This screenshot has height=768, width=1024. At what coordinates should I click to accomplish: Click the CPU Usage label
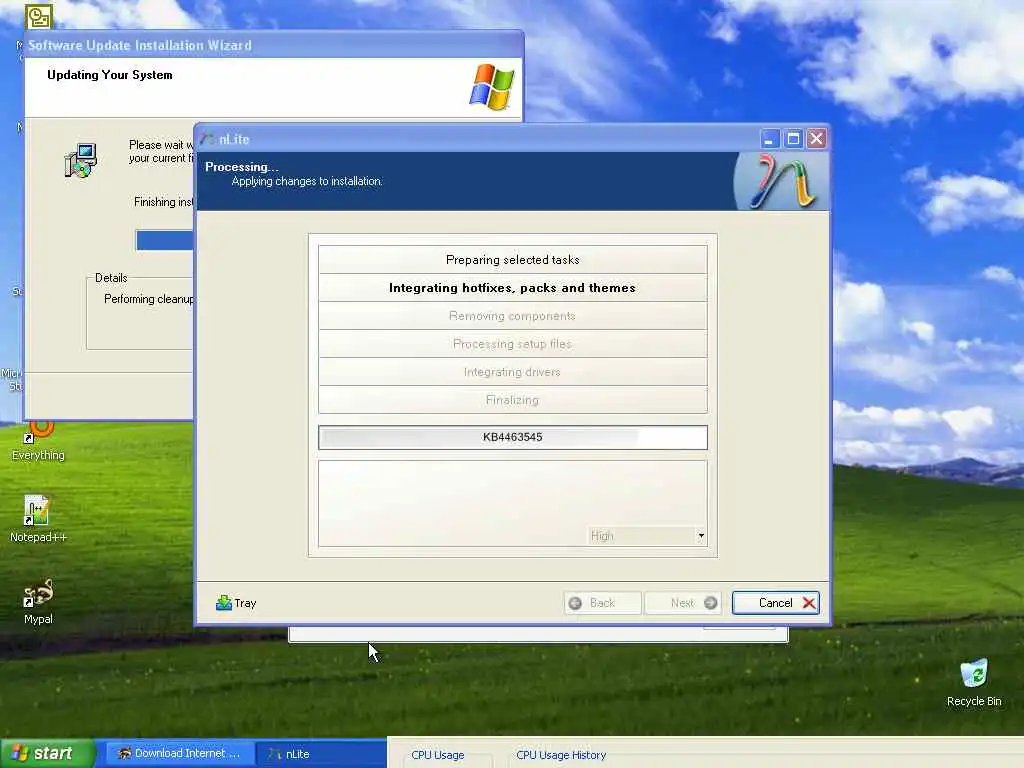(x=438, y=755)
